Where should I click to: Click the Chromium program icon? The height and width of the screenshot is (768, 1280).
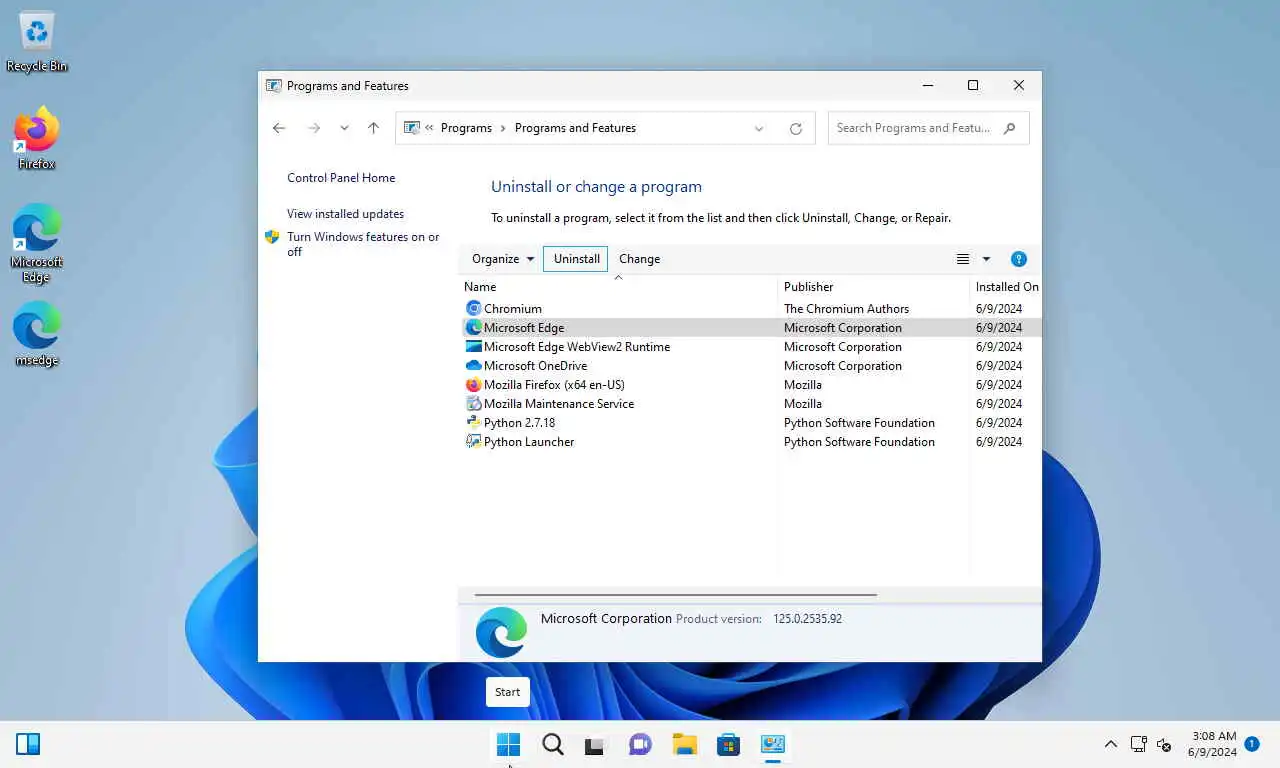(474, 309)
